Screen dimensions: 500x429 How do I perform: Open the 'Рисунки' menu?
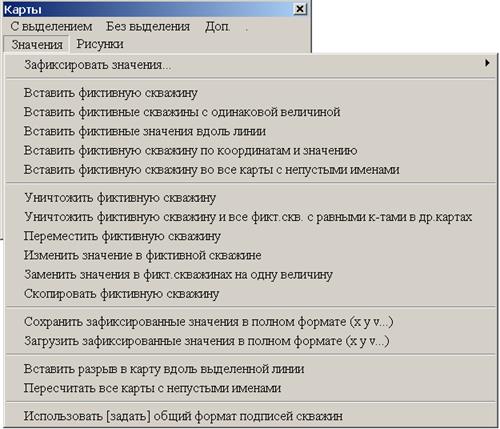(100, 44)
